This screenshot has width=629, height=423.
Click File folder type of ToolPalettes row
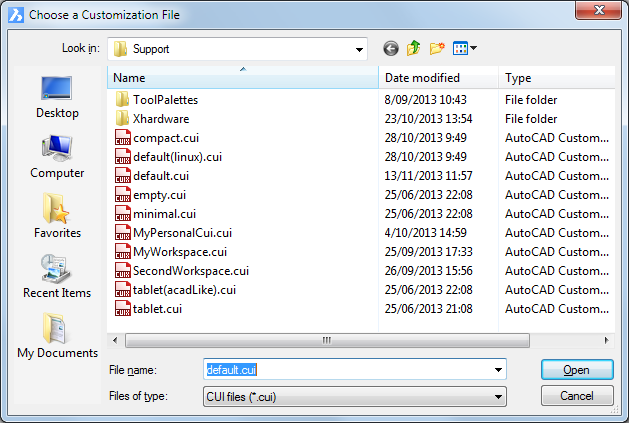coord(531,100)
